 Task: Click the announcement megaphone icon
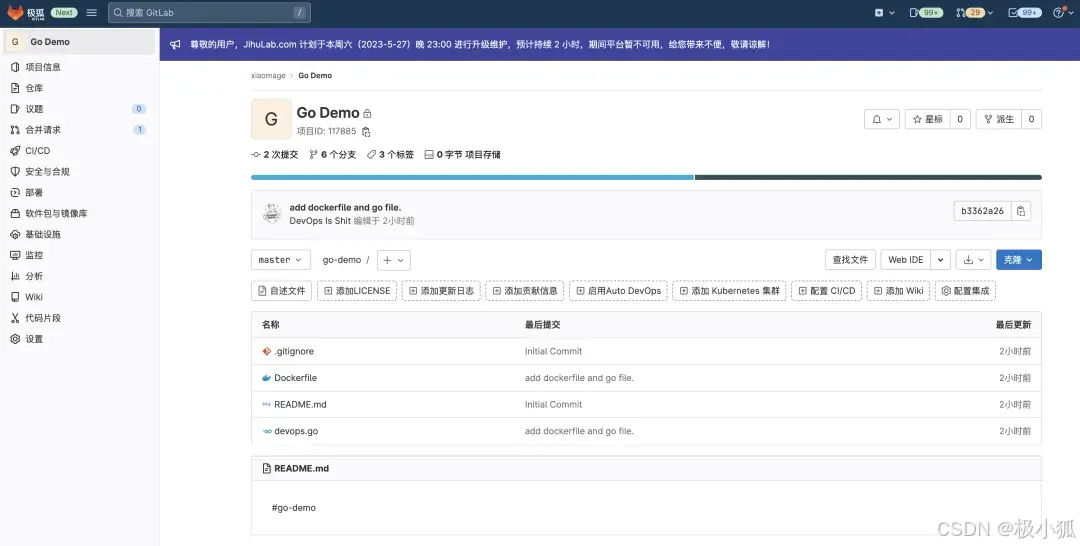175,44
